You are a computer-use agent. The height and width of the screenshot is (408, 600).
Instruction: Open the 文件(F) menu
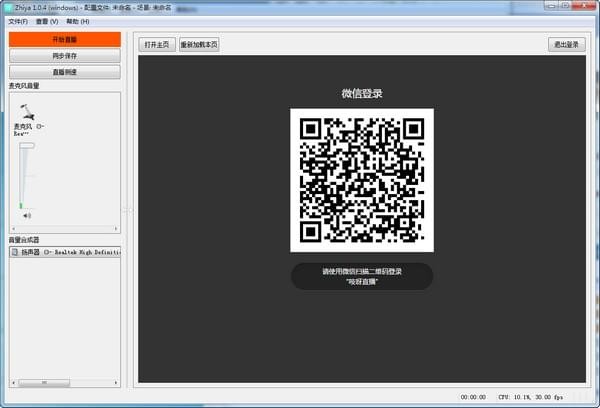tap(18, 21)
